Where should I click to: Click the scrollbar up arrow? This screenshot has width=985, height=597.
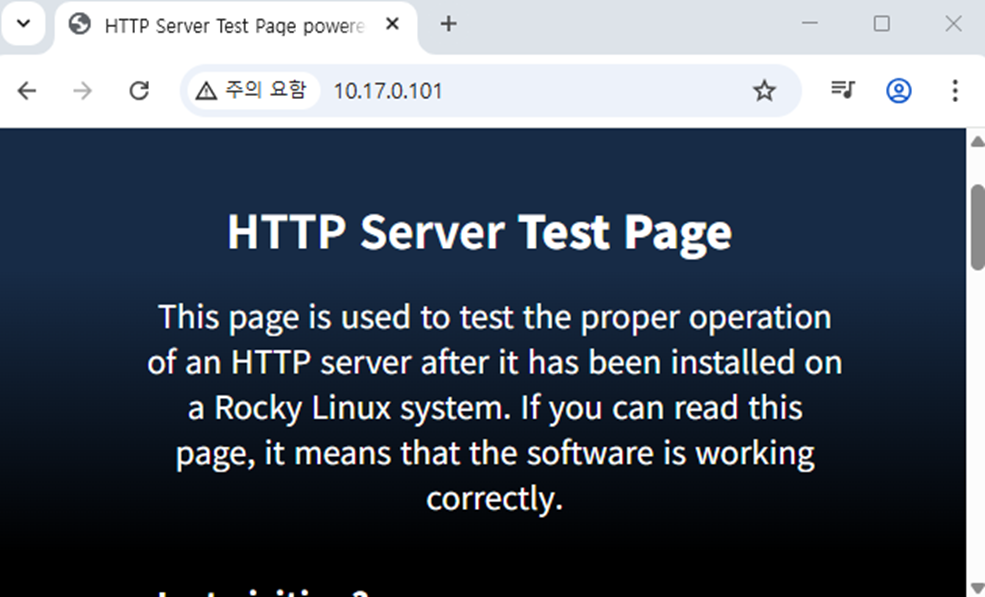[x=977, y=141]
